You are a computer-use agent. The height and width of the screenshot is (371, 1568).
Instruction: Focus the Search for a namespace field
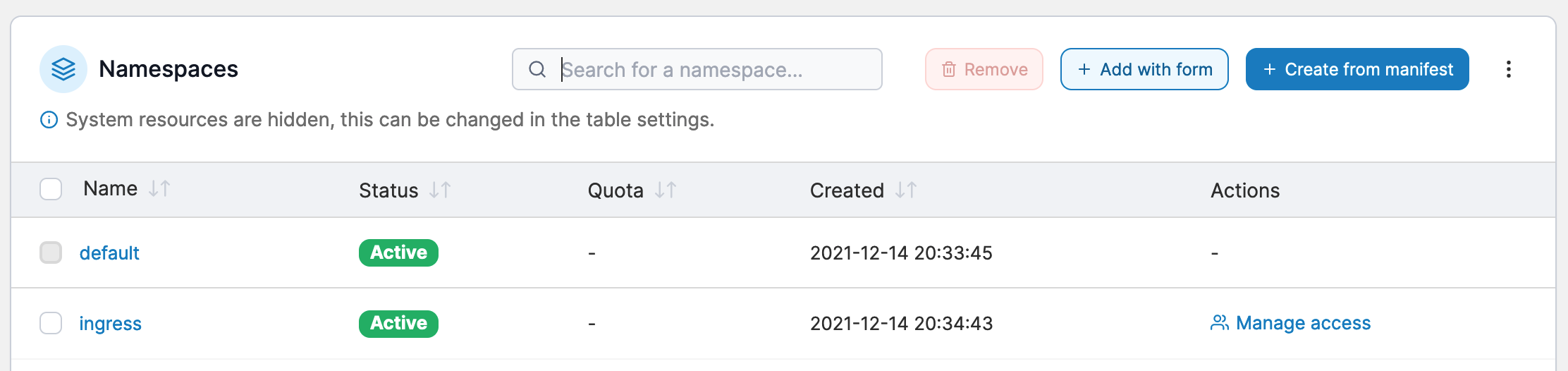click(697, 69)
